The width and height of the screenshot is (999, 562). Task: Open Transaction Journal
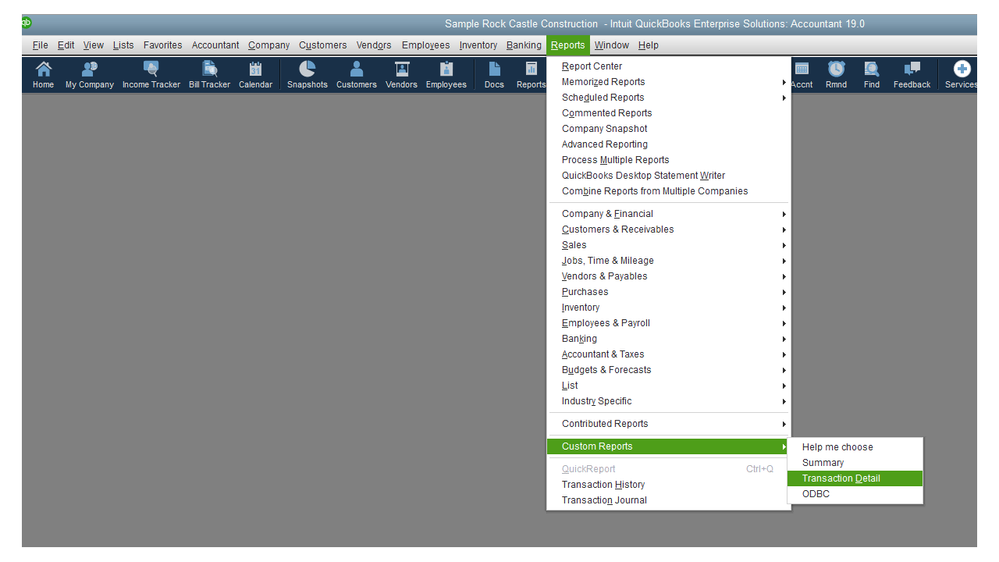tap(669, 500)
